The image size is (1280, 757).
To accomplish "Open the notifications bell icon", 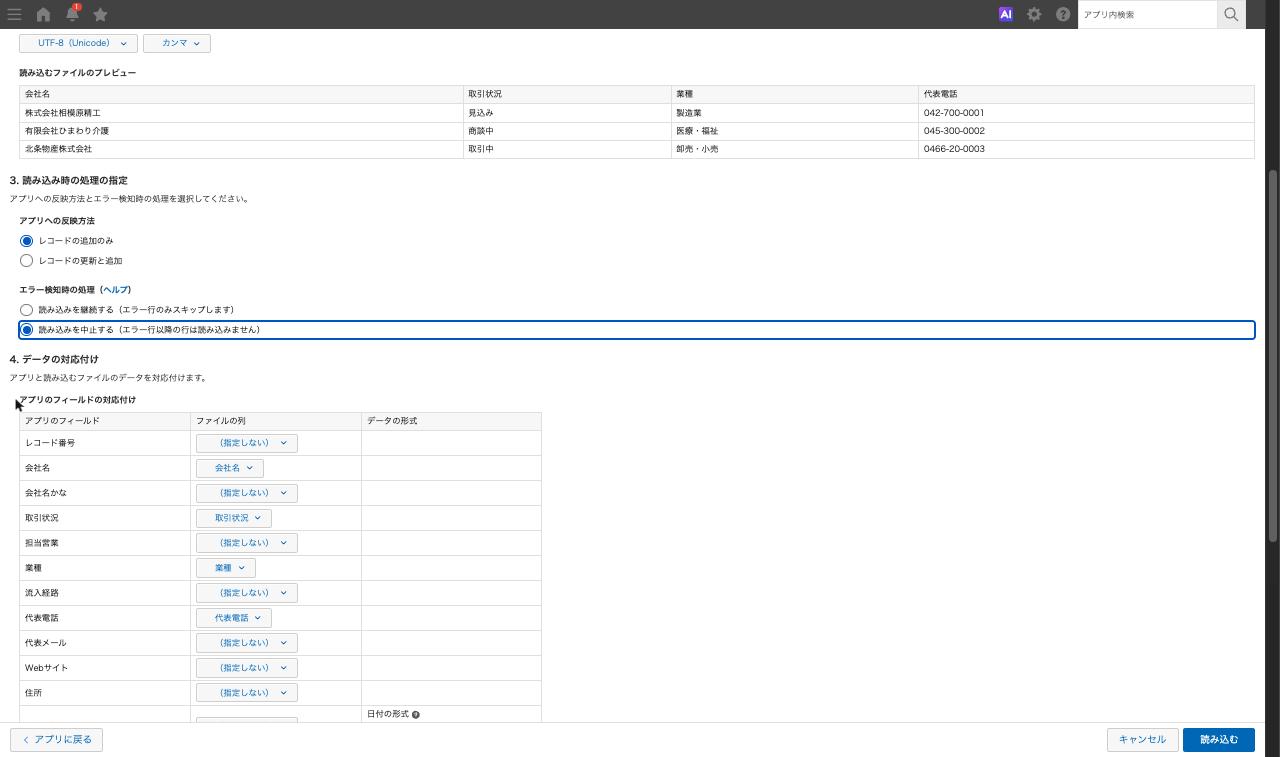I will click(72, 14).
